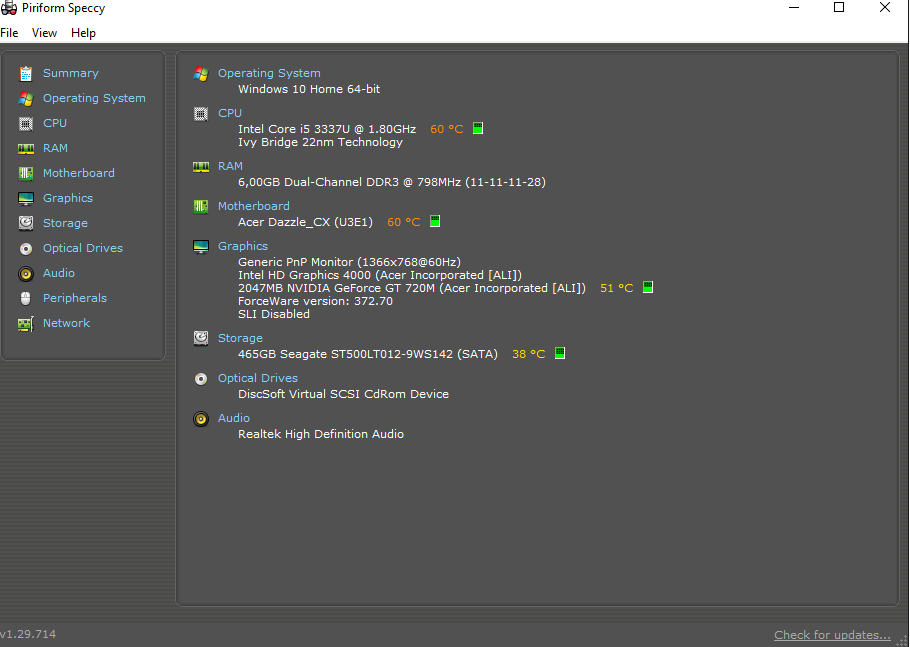Click the Check for updates link
The height and width of the screenshot is (647, 910).
[x=831, y=635]
